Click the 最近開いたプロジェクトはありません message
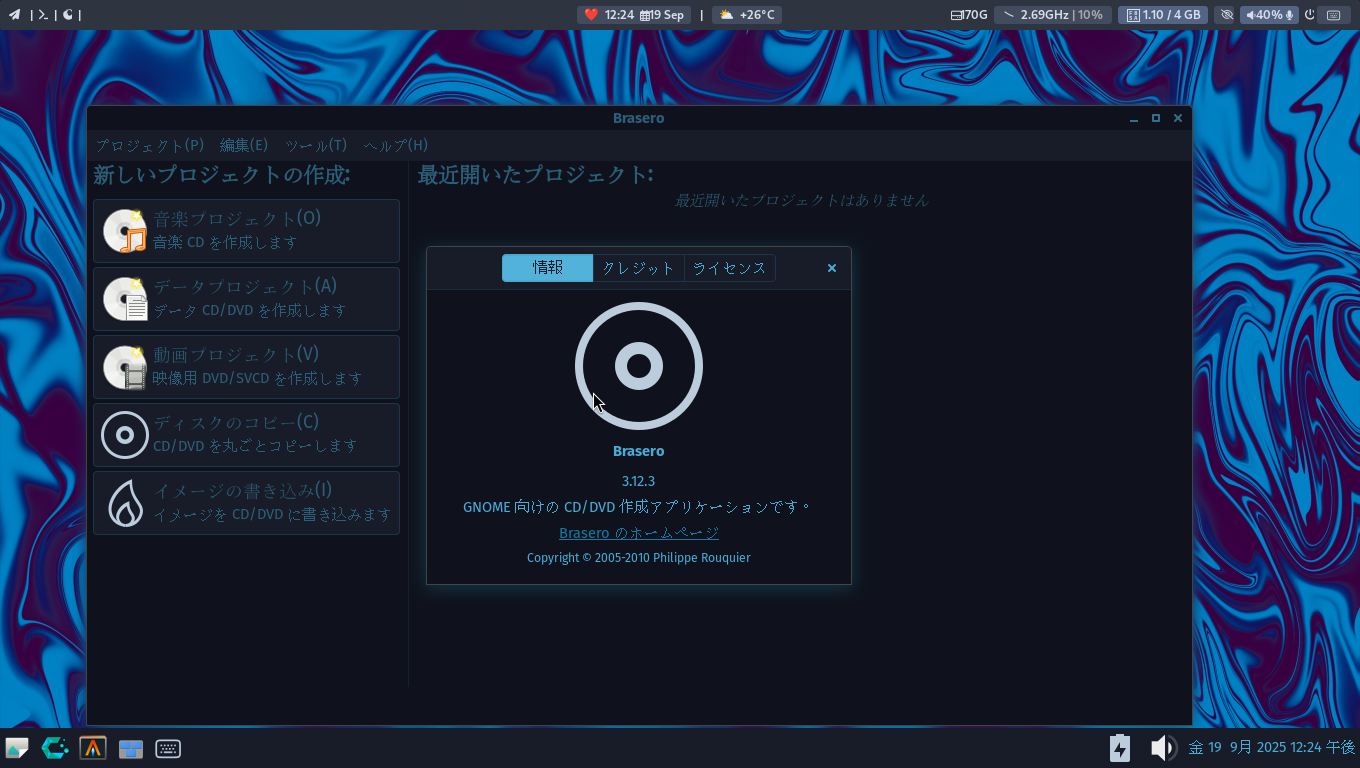The width and height of the screenshot is (1360, 768). point(802,200)
